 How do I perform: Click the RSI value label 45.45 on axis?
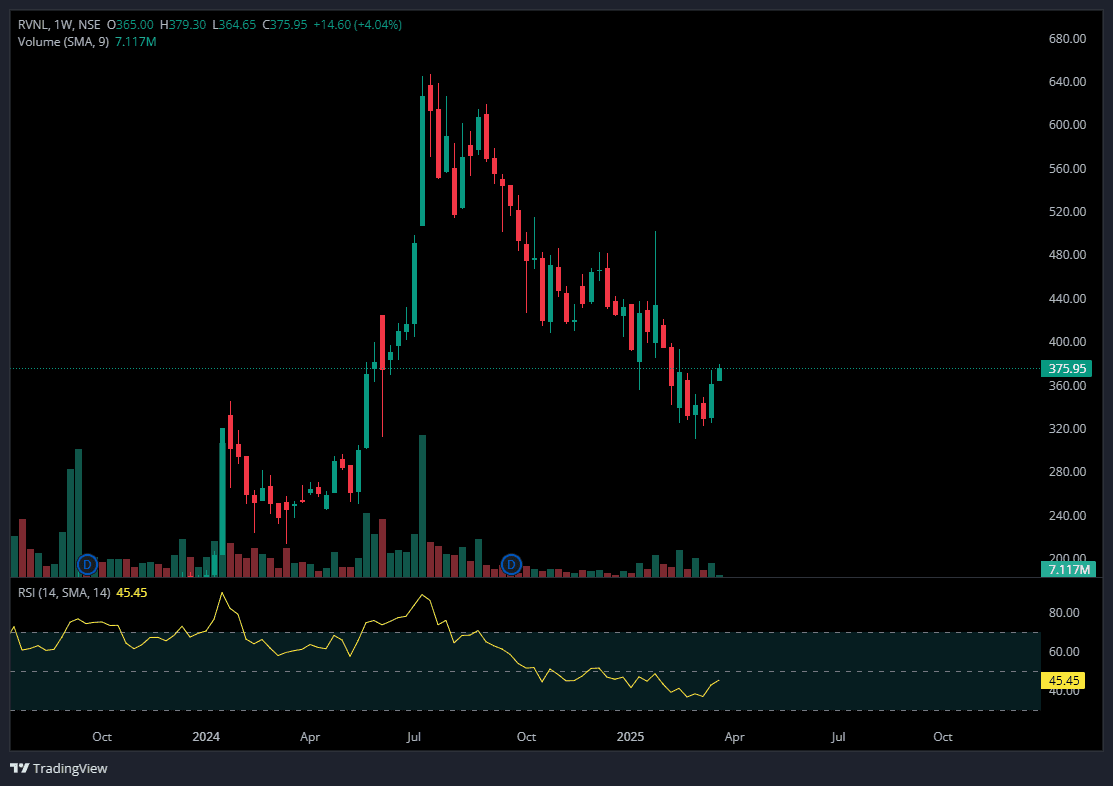point(1063,680)
